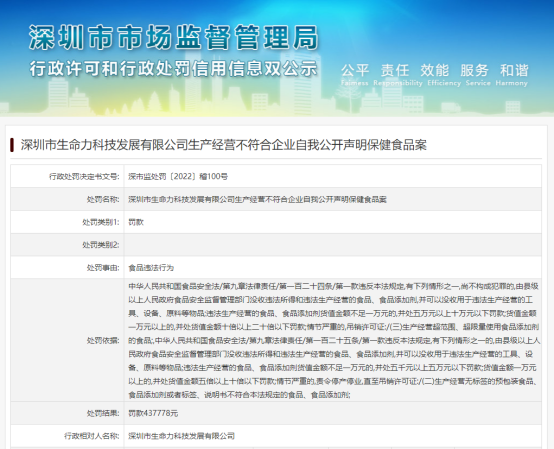This screenshot has width=554, height=449.
Task: Click the 责任 Responsibility slogan
Action: click(397, 75)
